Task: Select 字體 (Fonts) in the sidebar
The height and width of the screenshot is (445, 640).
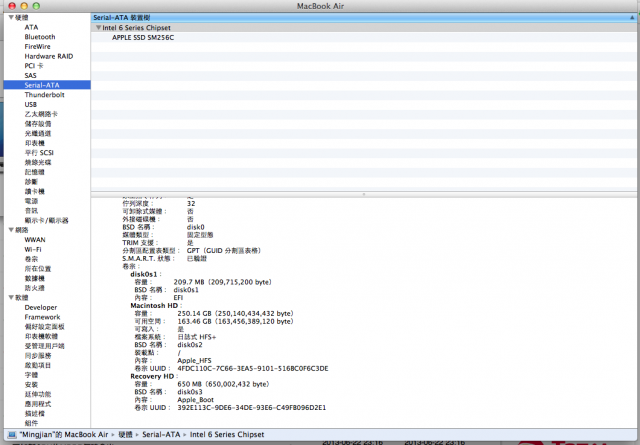Action: coord(31,375)
